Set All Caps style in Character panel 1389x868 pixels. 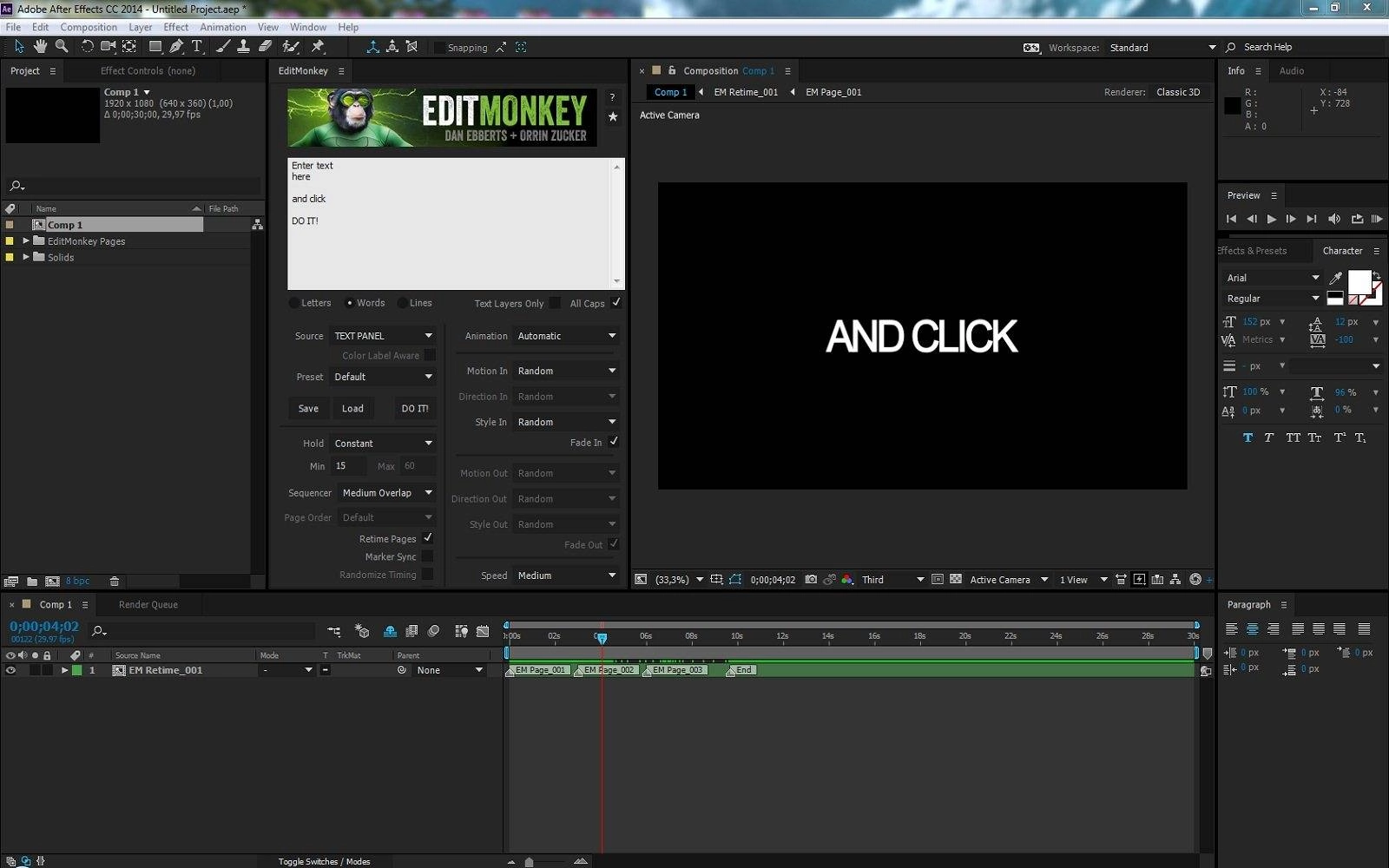pos(1293,437)
